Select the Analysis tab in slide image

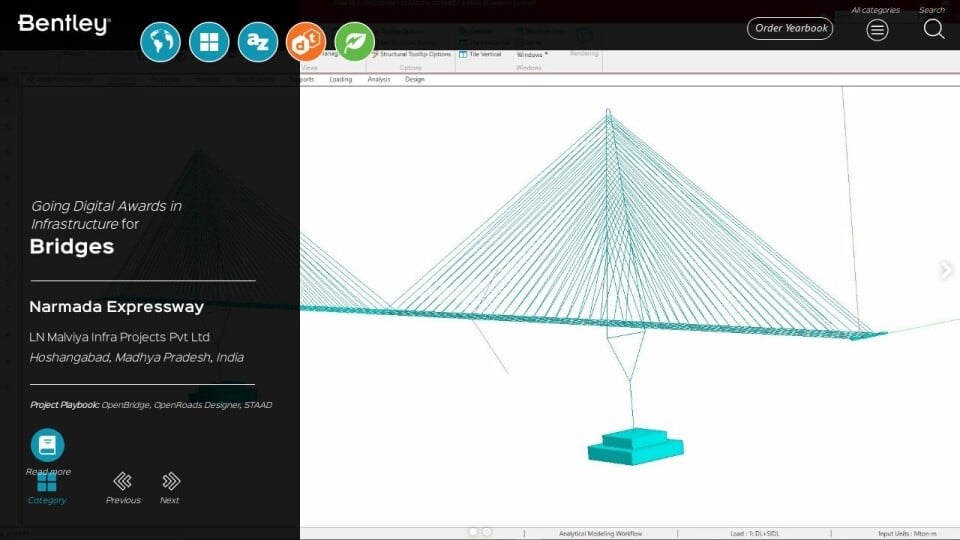(379, 80)
